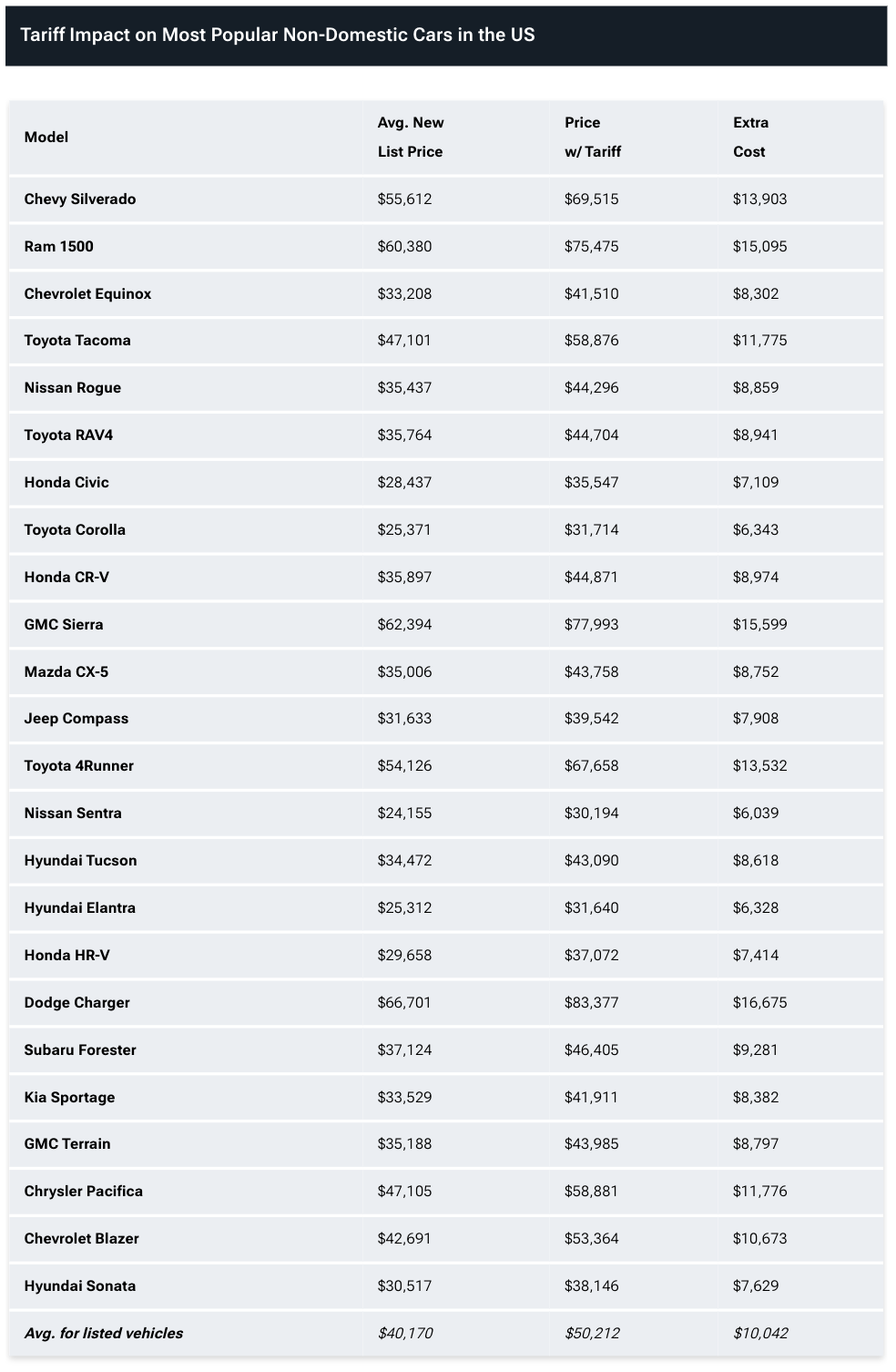Screen dimensions: 896x1372
Task: Click Toyota Corolla's $6,343 extra cost
Action: pos(756,529)
